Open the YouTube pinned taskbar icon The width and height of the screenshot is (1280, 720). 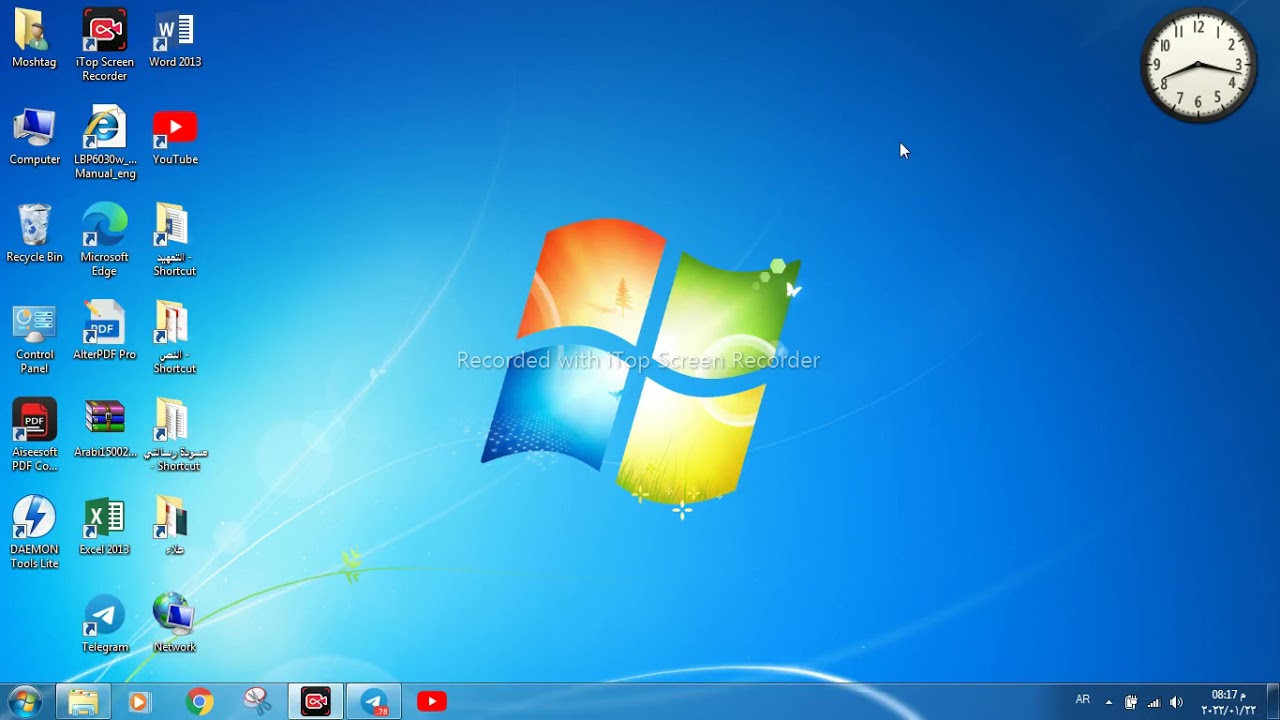point(432,702)
